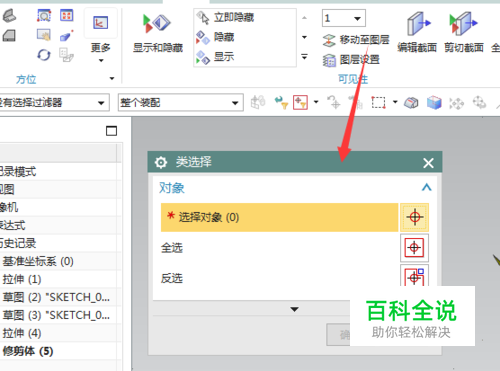500x371 pixels.
Task: Open the dropdown next to selection priority icon
Action: 316,102
